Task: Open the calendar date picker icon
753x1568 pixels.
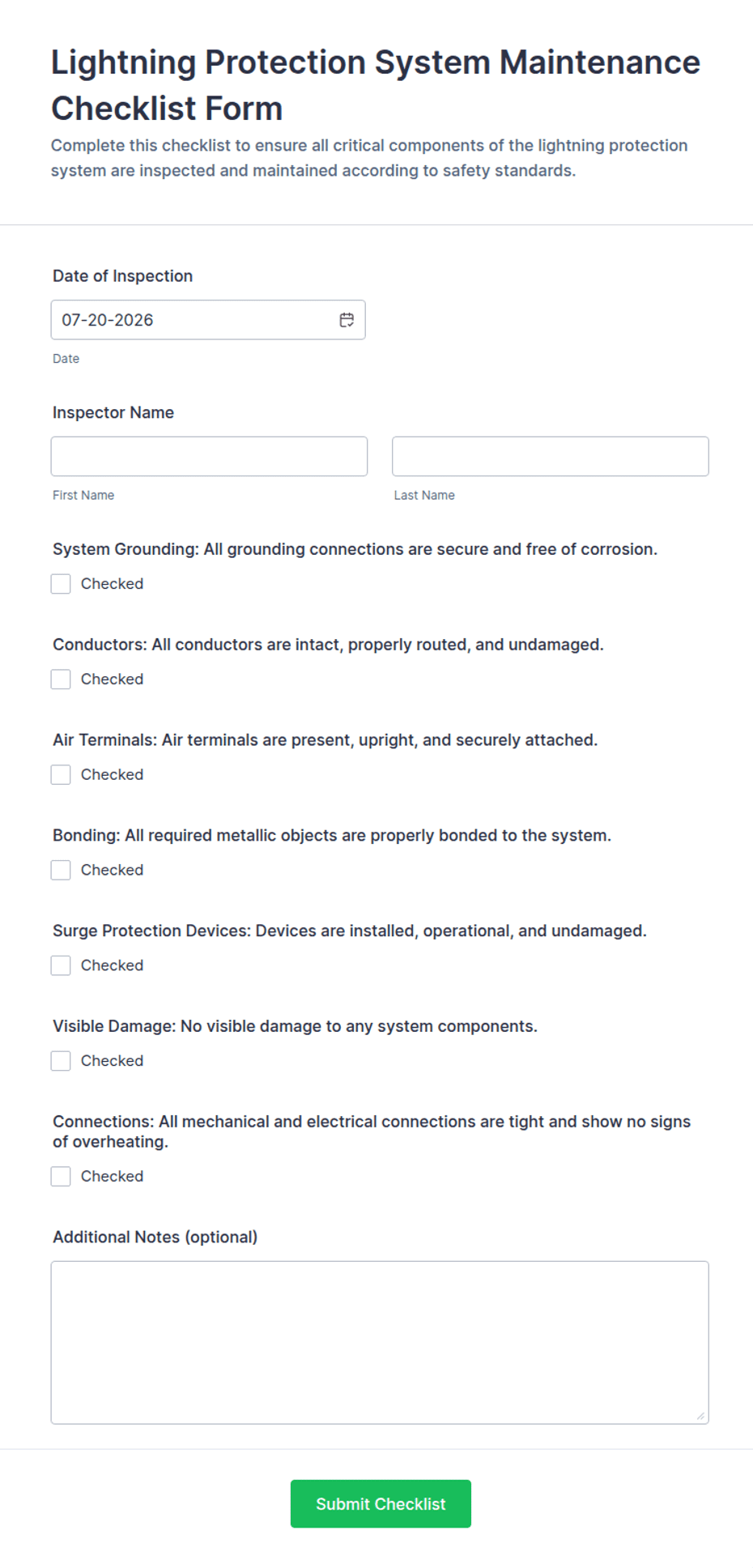Action: tap(347, 320)
